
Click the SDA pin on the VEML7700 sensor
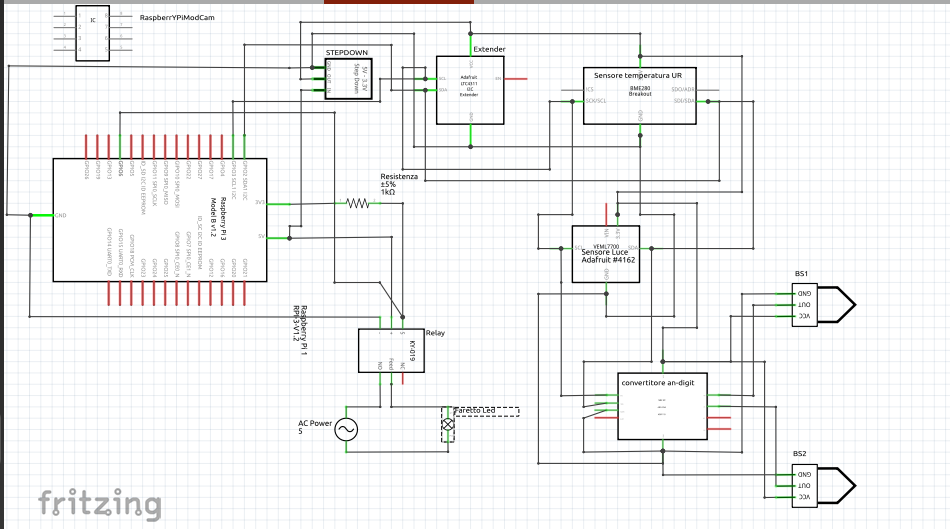click(646, 248)
